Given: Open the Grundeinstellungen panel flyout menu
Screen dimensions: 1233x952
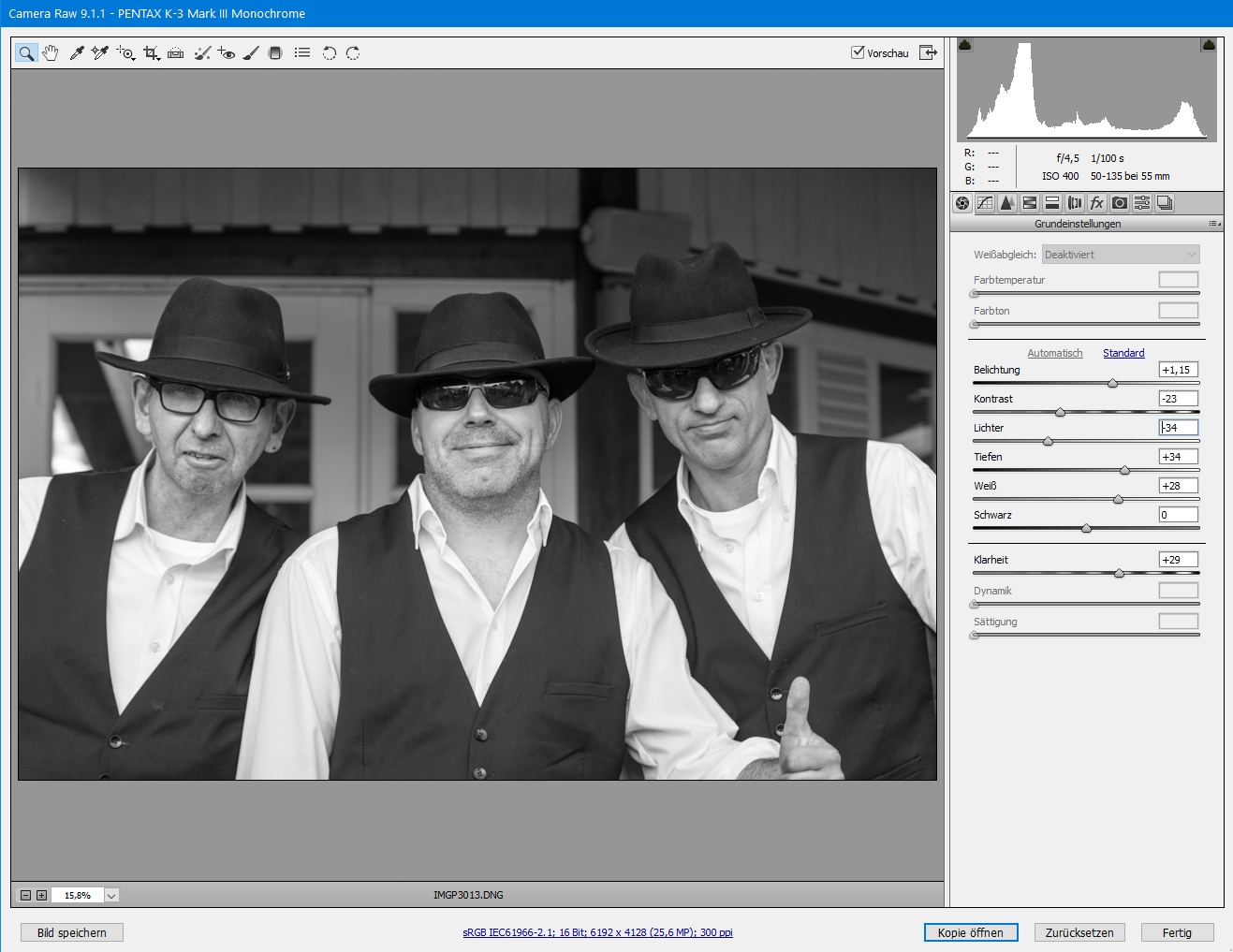Looking at the screenshot, I should [1214, 224].
